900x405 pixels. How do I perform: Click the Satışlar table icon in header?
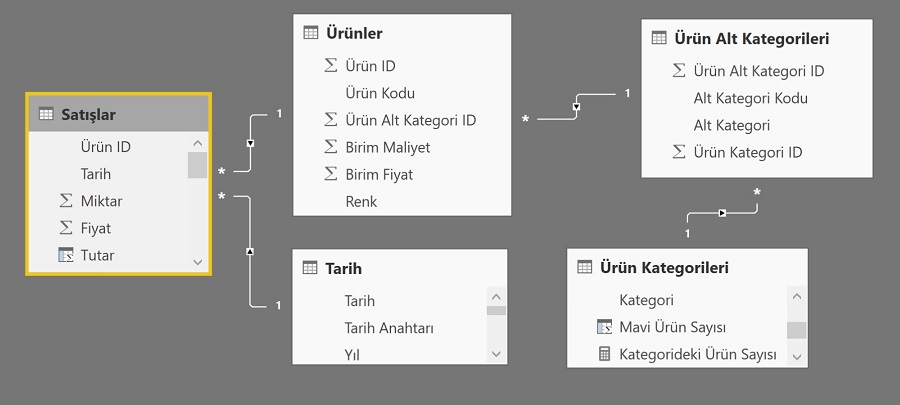pyautogui.click(x=46, y=114)
